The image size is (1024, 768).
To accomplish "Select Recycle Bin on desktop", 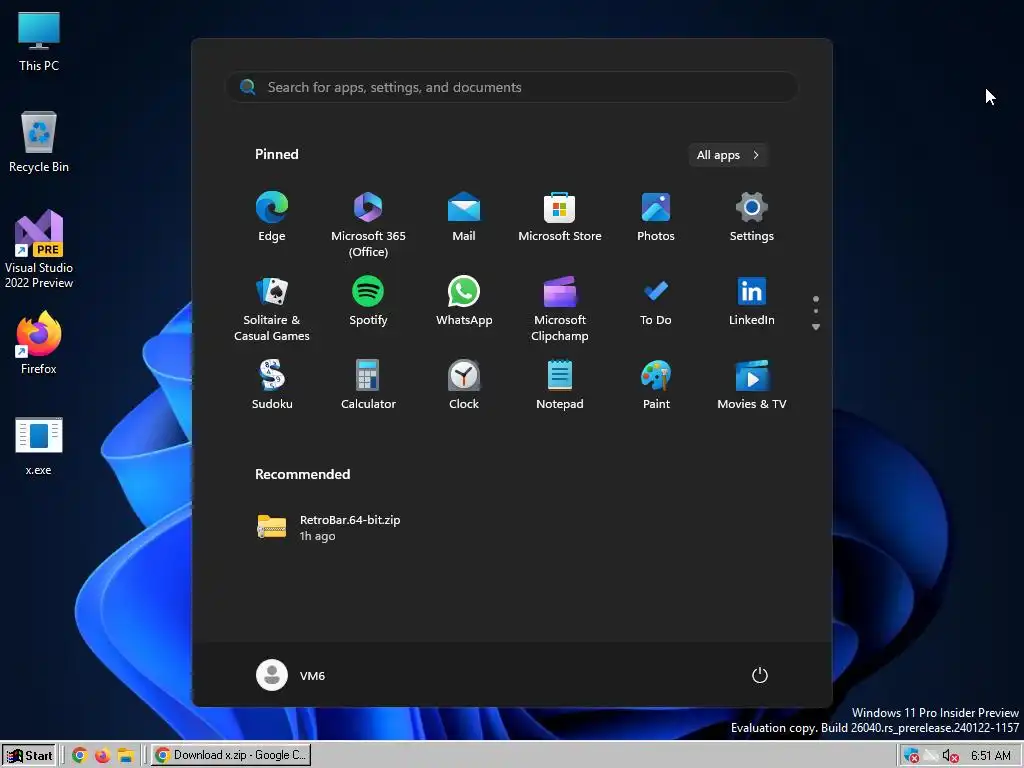I will [x=39, y=142].
